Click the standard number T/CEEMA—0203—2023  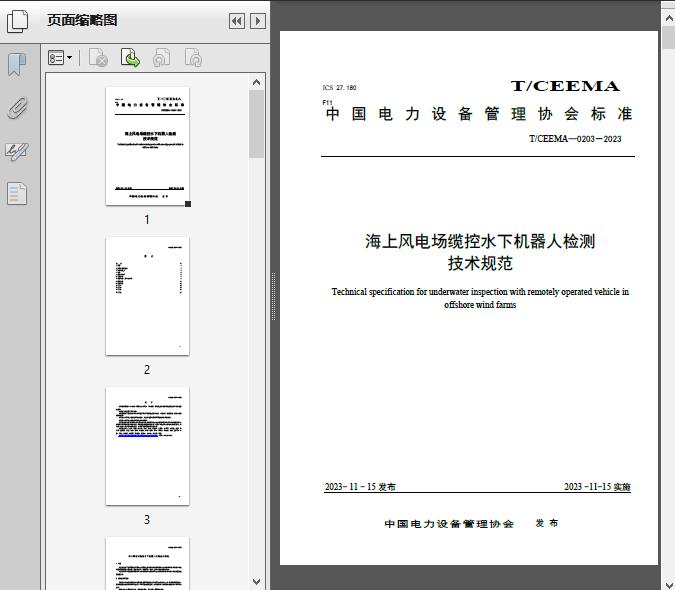(x=575, y=139)
